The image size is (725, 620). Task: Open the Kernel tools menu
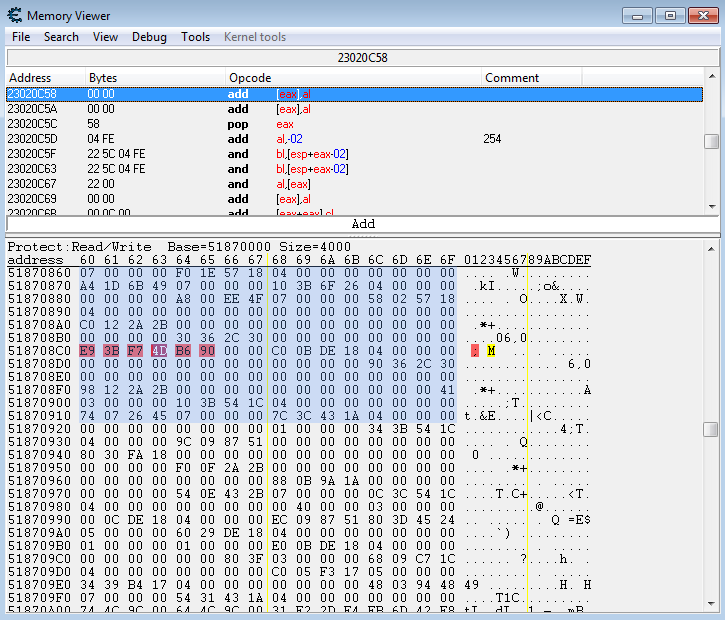point(254,37)
